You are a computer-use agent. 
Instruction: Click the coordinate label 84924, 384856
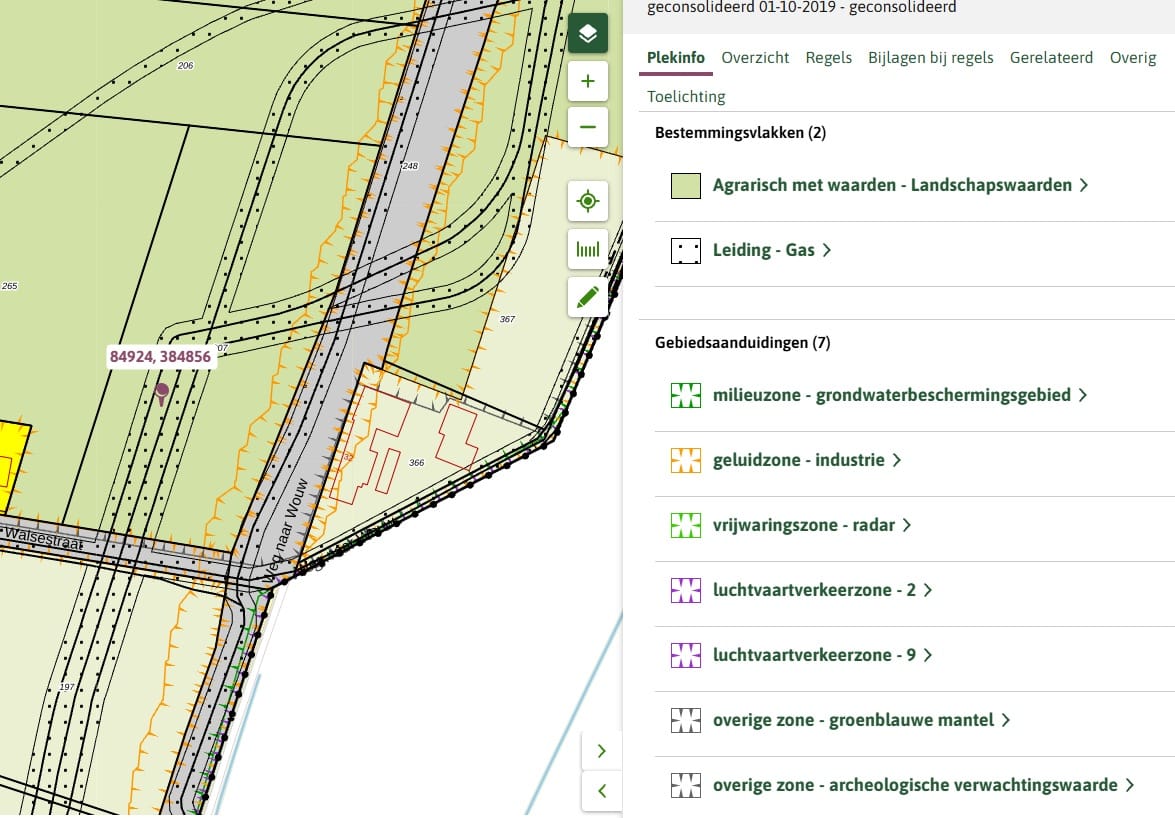click(161, 356)
